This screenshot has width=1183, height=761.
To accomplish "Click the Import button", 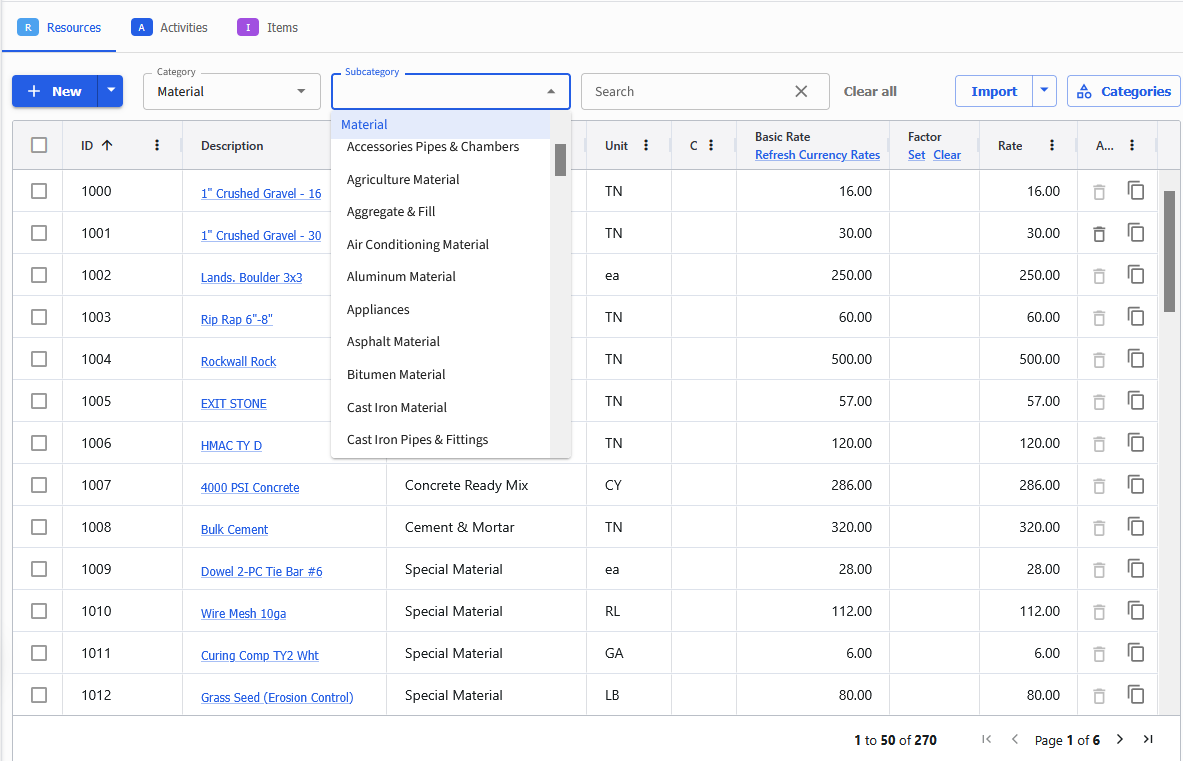I will [994, 91].
